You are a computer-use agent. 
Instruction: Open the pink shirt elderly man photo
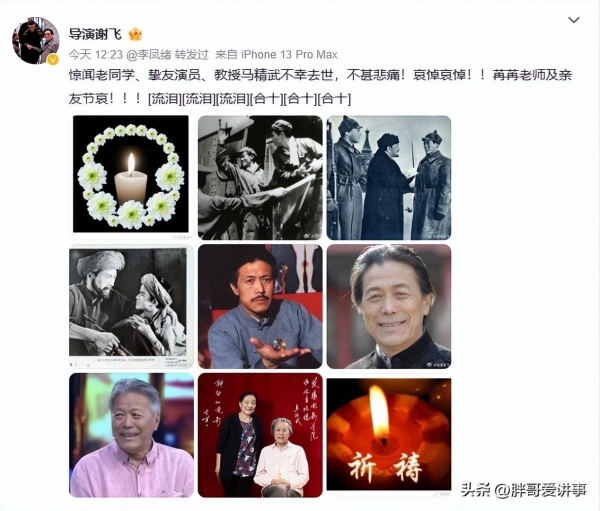coord(131,435)
